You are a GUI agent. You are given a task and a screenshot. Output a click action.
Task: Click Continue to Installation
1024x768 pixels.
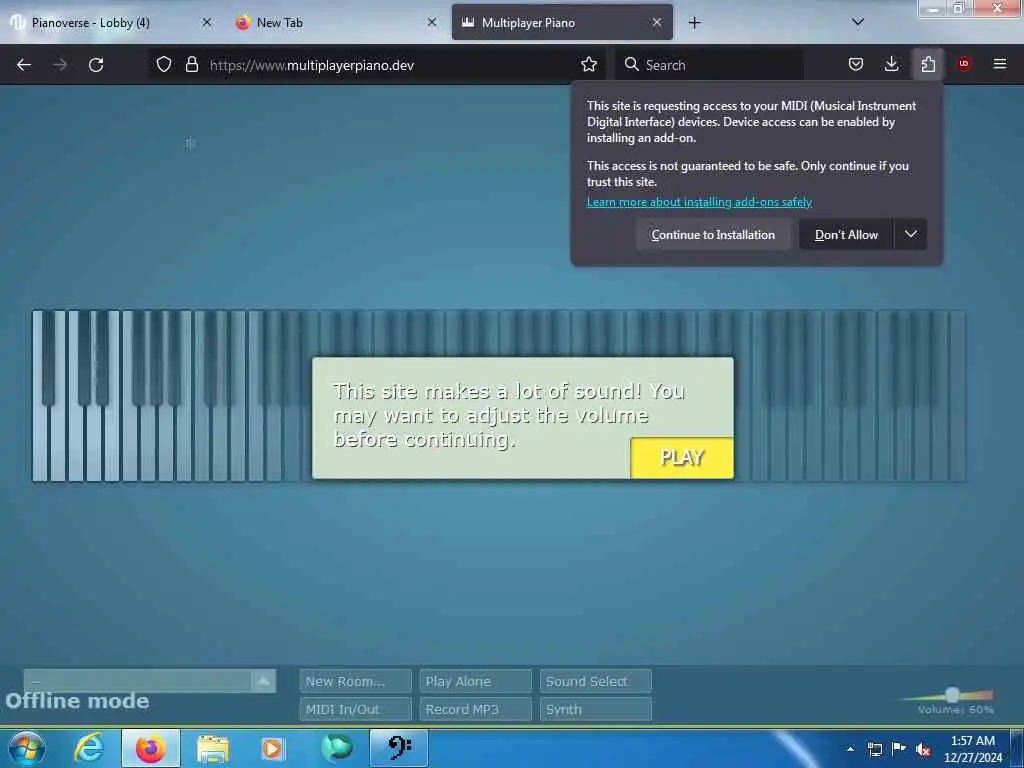(x=713, y=234)
